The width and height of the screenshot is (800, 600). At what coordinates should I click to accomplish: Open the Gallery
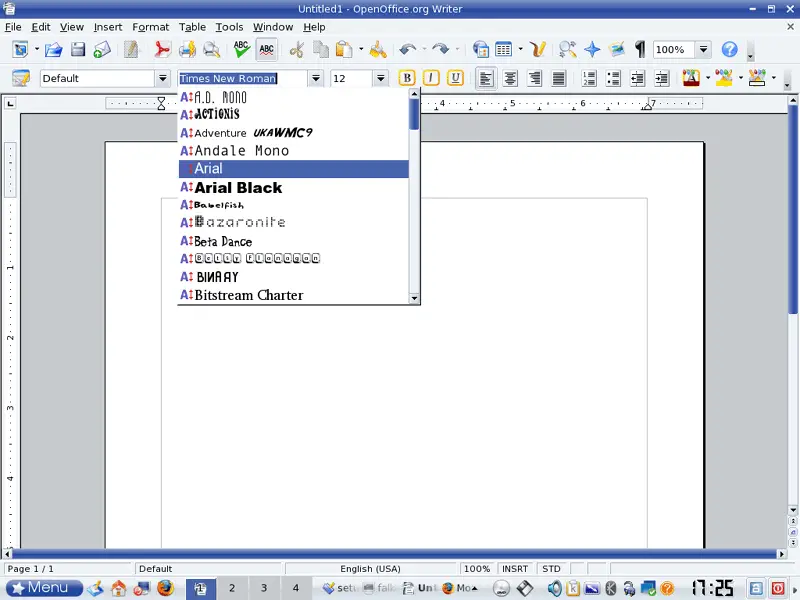(617, 49)
